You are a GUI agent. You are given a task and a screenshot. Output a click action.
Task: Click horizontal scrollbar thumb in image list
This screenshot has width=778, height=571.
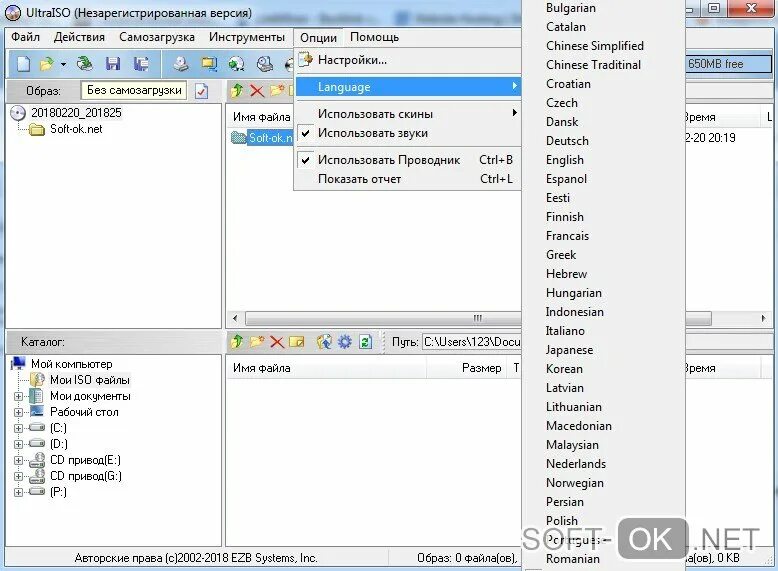[x=478, y=318]
